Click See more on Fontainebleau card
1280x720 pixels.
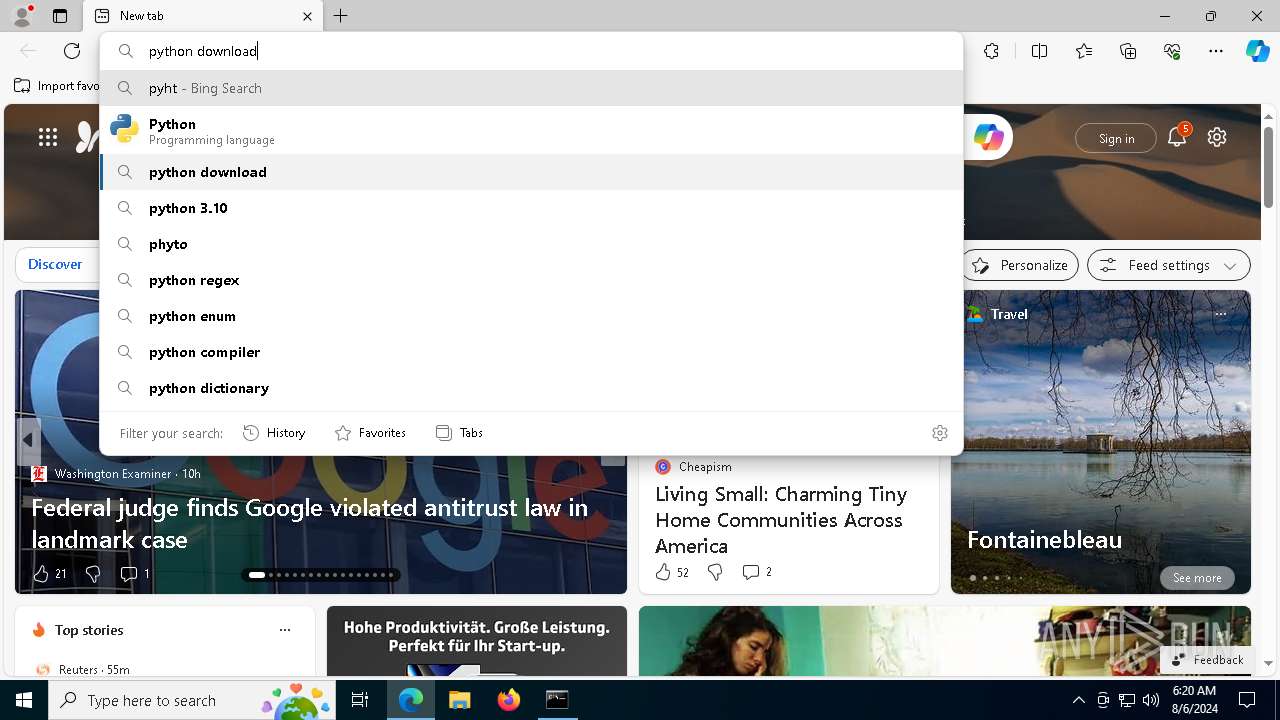1197,578
